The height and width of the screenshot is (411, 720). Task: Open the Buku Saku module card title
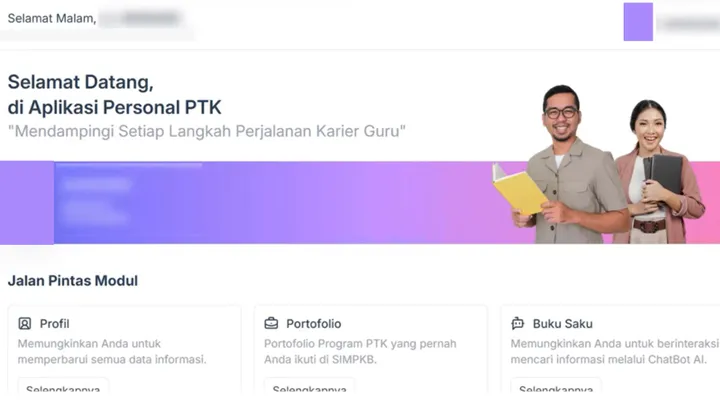pos(562,324)
